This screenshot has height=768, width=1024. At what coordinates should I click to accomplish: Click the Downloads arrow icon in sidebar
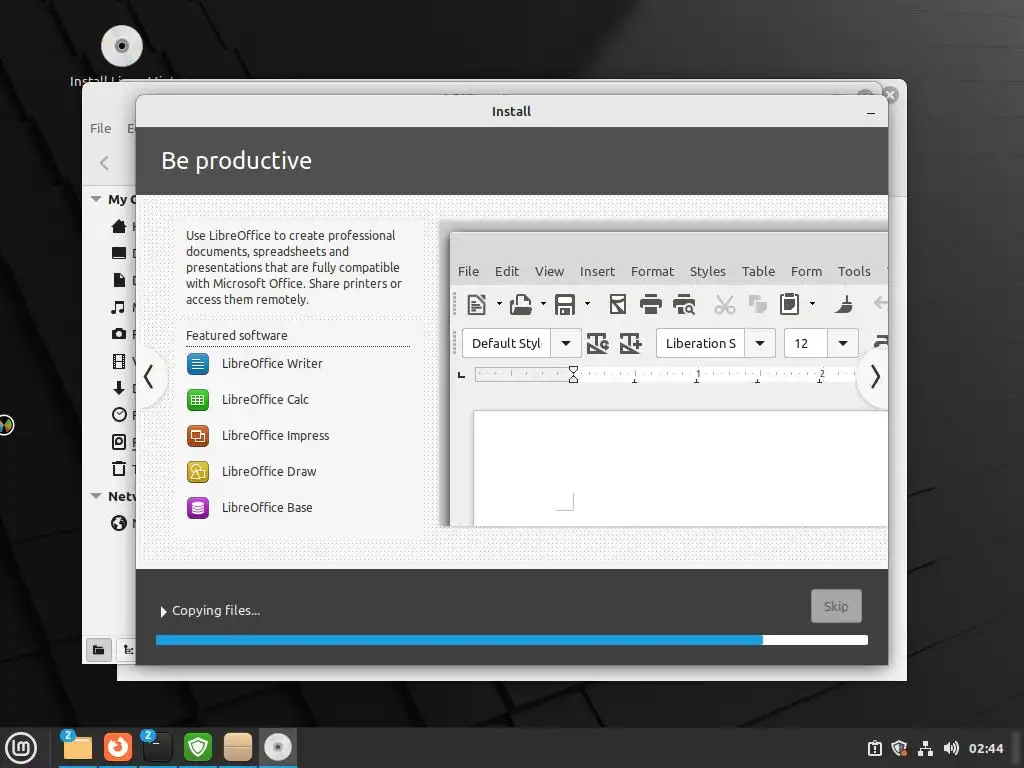pyautogui.click(x=119, y=388)
